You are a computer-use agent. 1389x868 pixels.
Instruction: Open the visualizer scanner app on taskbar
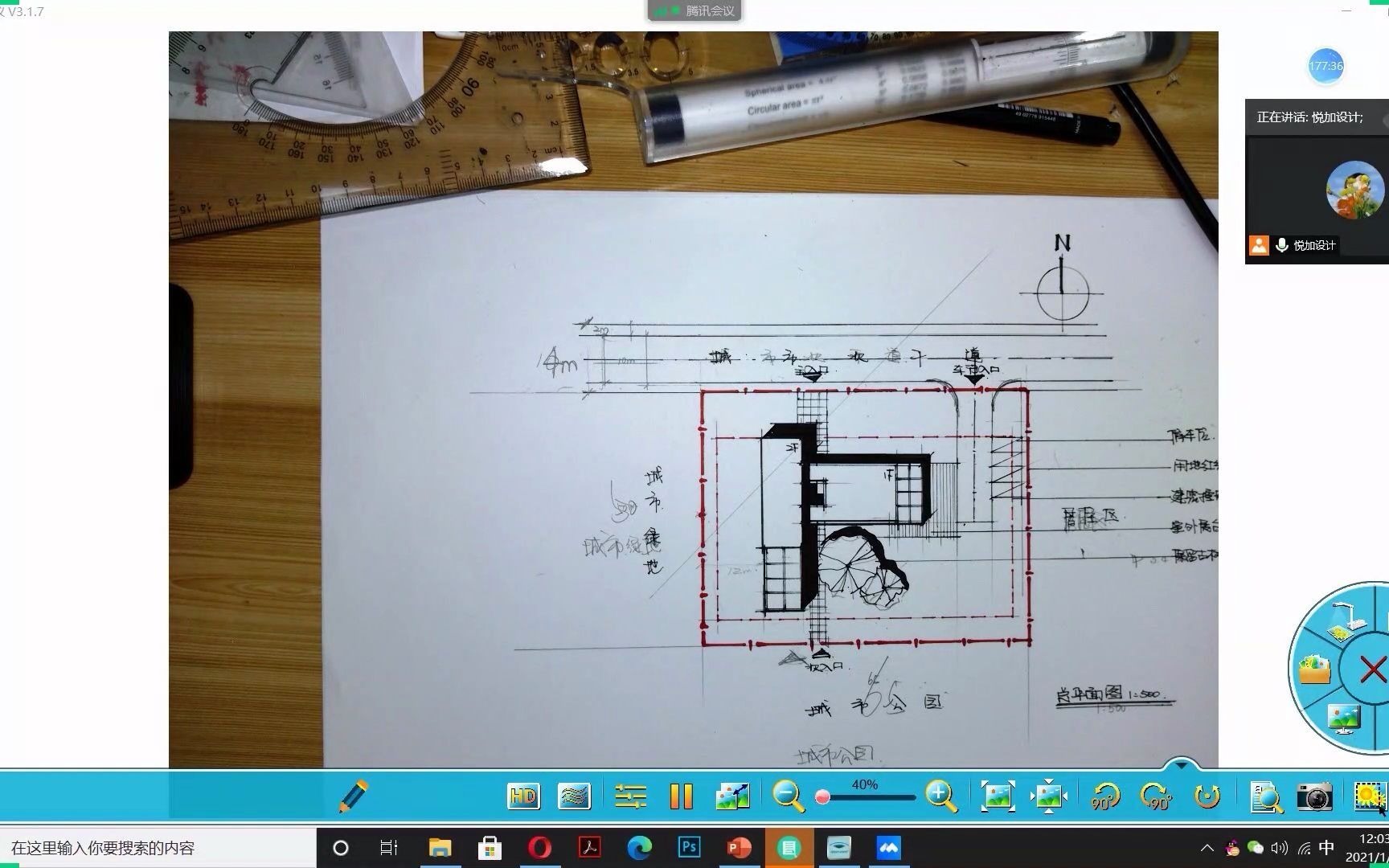(x=838, y=848)
